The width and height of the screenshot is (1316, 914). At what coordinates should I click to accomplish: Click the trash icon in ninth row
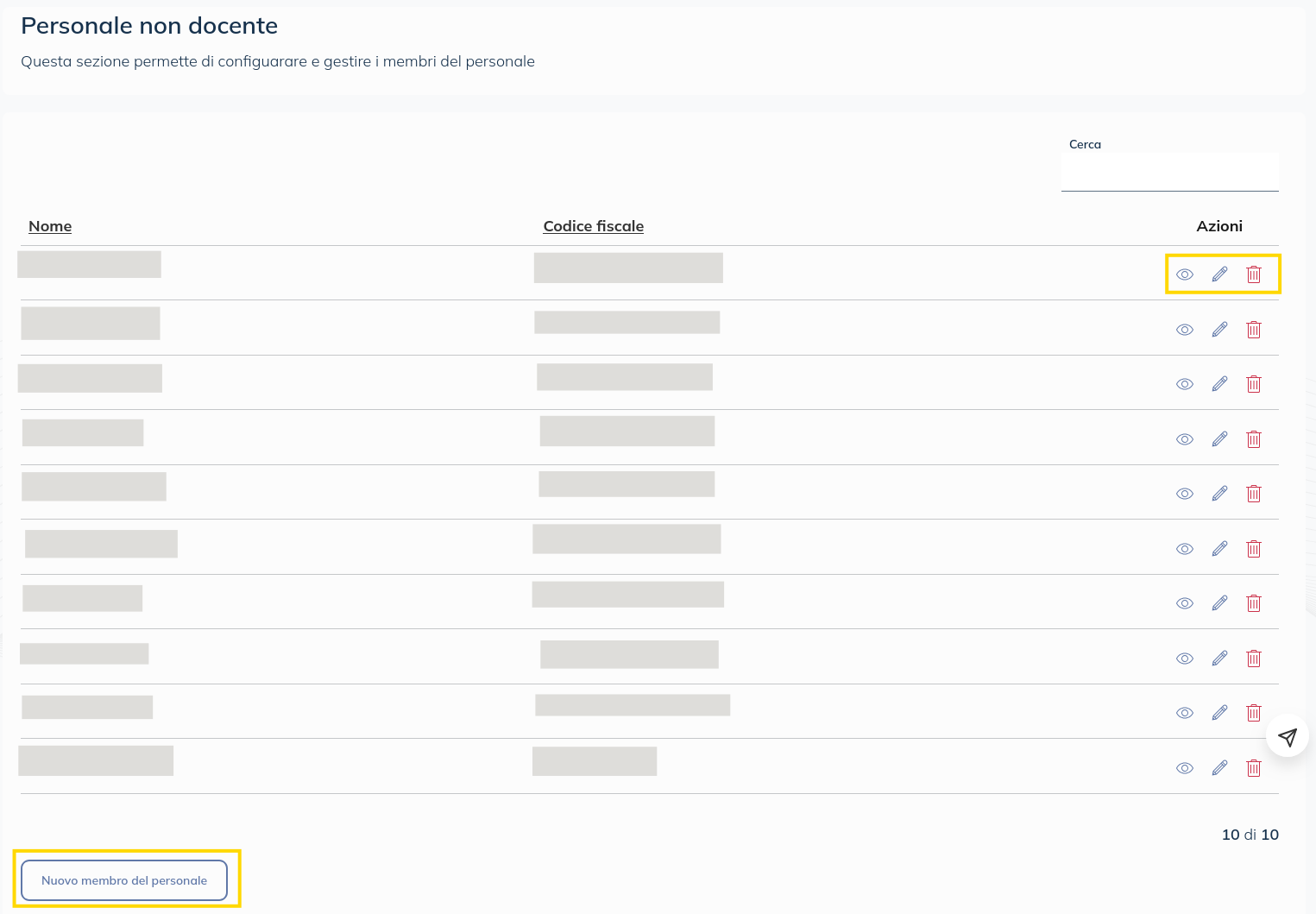[x=1254, y=713]
